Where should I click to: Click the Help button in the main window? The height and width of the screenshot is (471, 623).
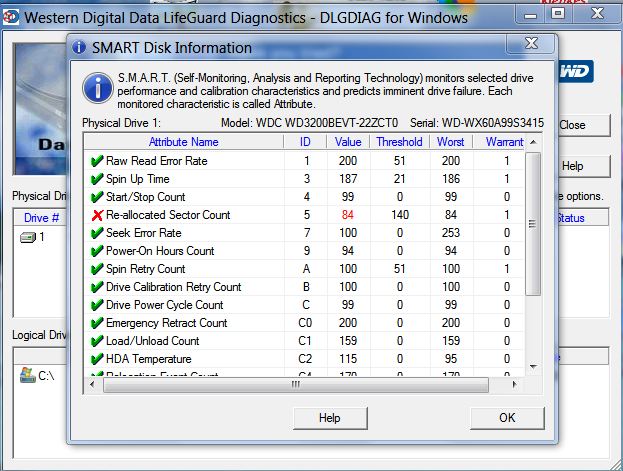pos(584,166)
